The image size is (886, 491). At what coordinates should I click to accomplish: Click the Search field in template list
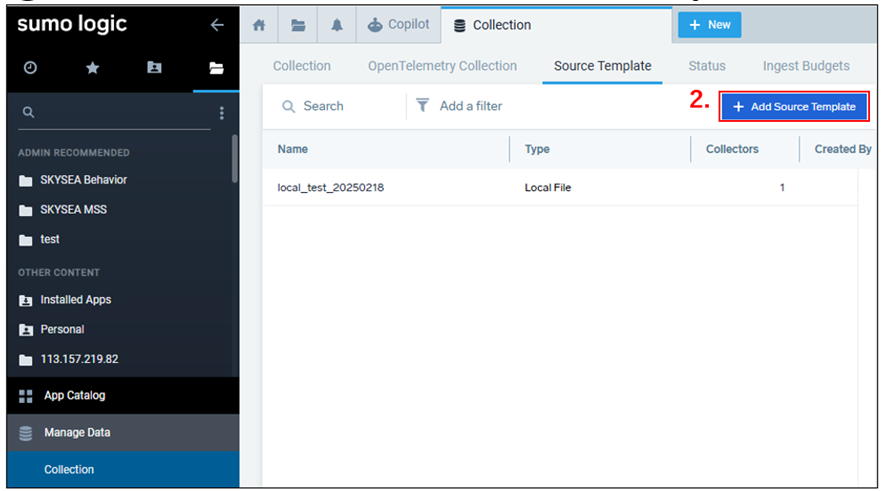[342, 106]
